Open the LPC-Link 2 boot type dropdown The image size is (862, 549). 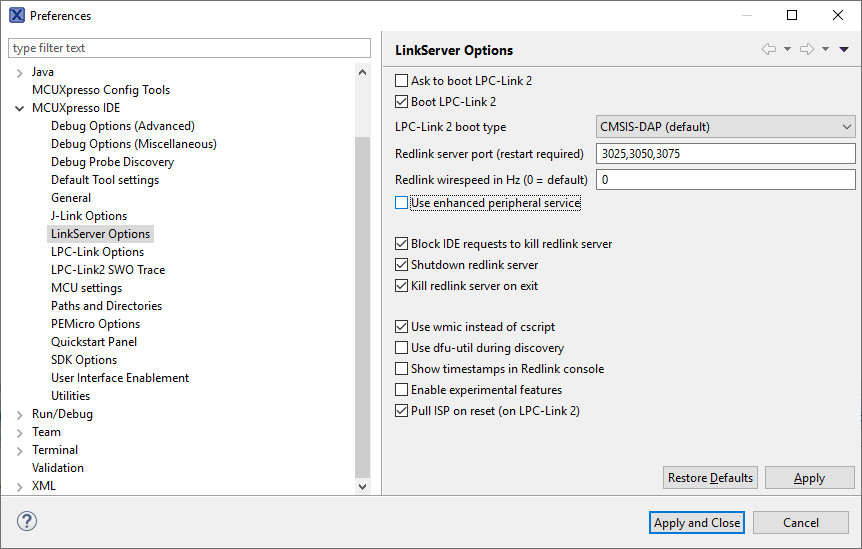725,127
